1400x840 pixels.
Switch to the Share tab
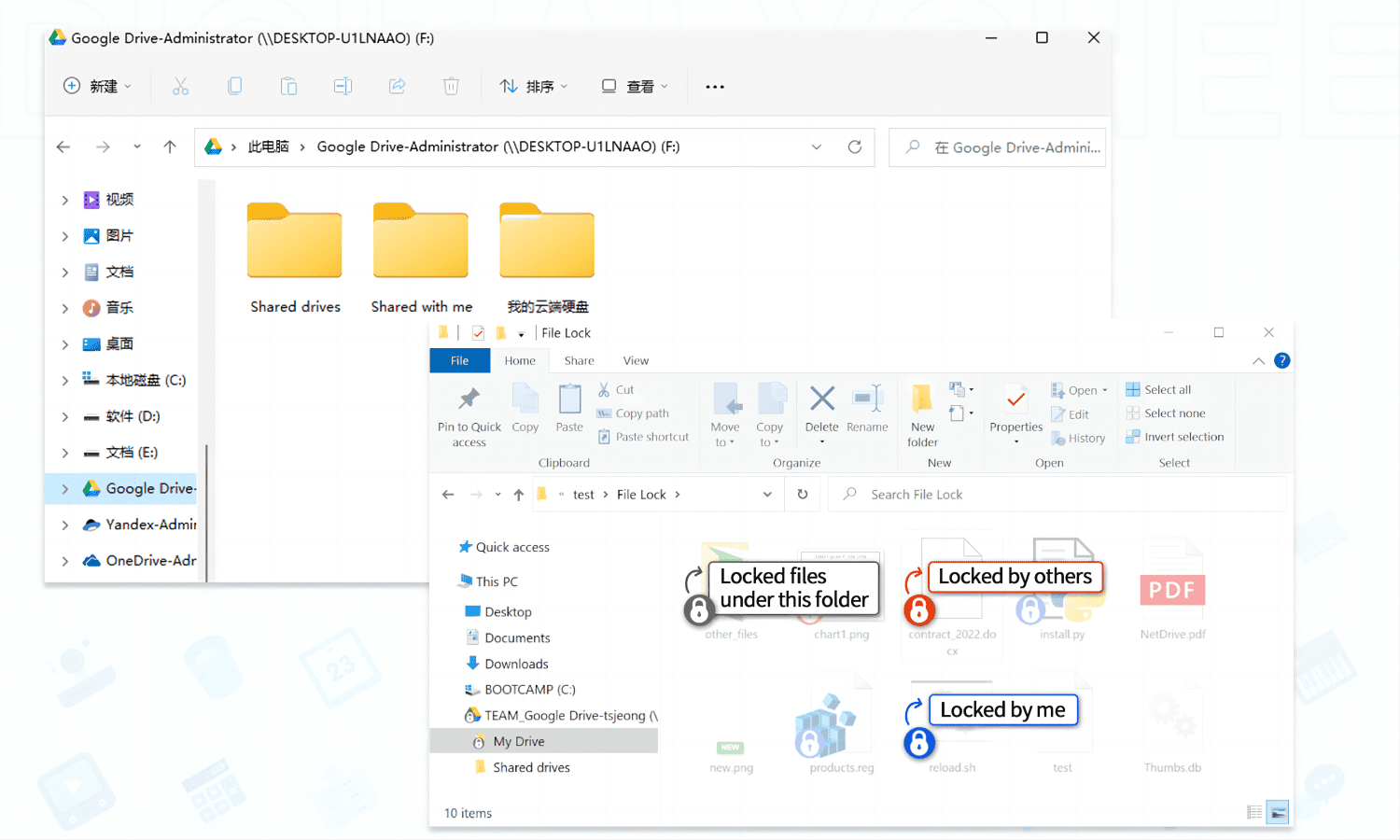point(579,360)
